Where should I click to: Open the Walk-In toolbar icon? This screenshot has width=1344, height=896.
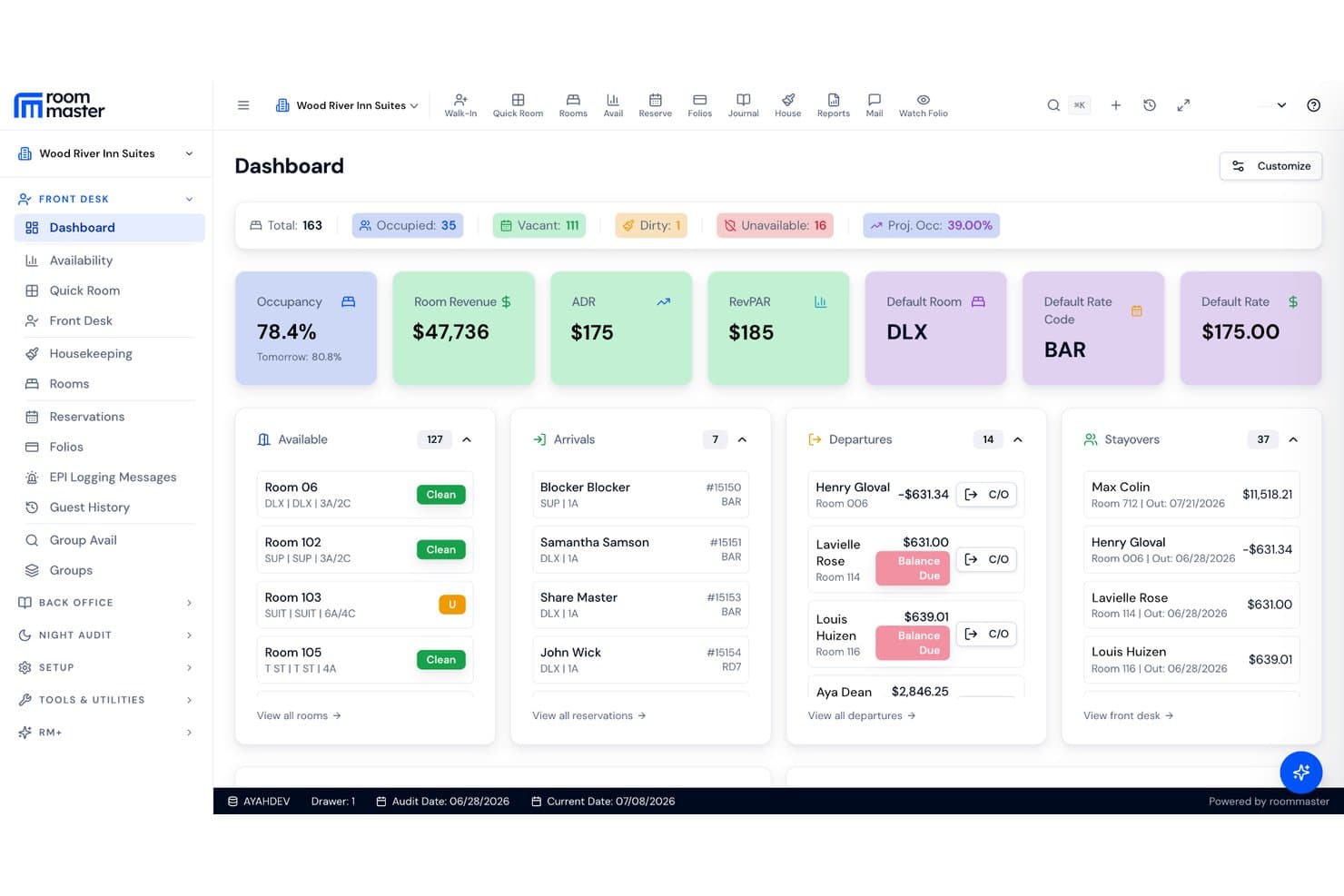coord(460,105)
